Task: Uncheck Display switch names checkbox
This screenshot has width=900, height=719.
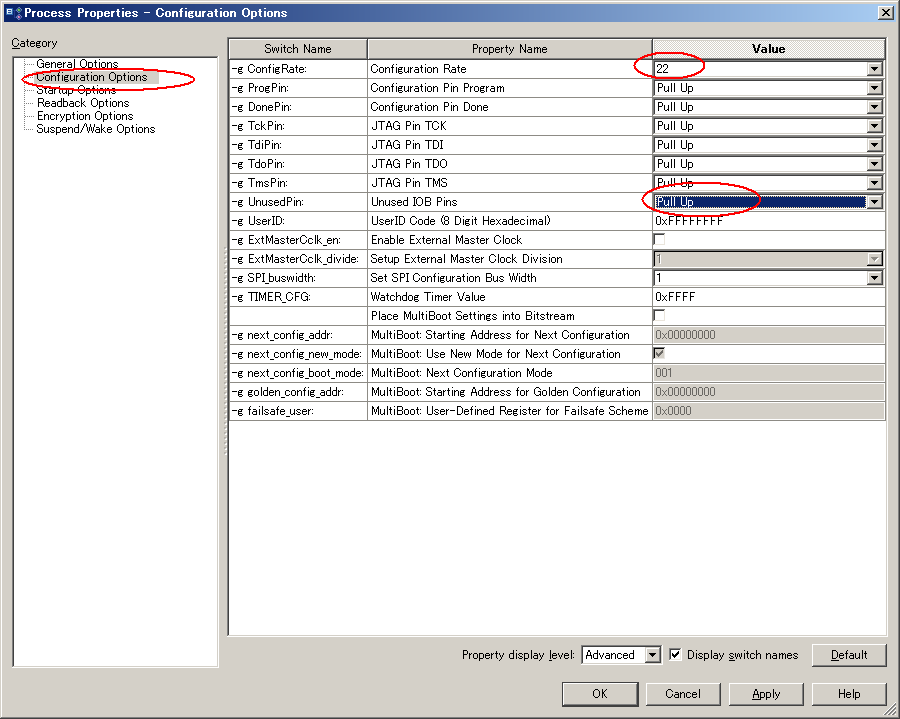Action: click(675, 655)
